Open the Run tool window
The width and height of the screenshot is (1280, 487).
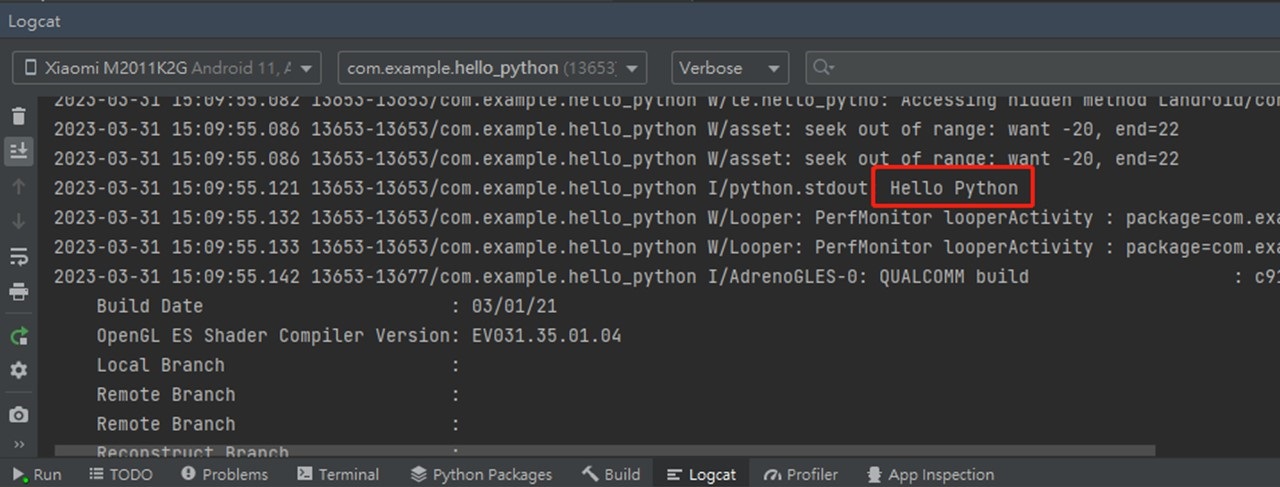click(x=37, y=474)
